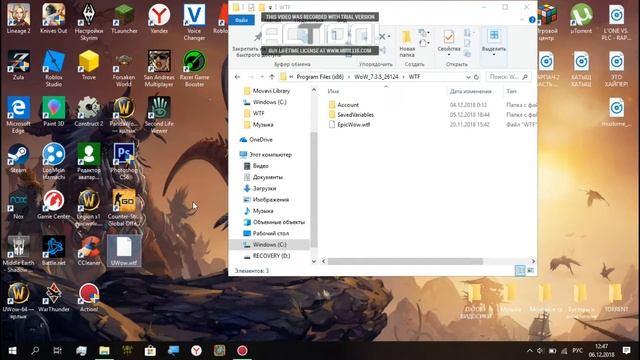The height and width of the screenshot is (360, 640).
Task: Open Task View on the taskbar
Action: pyautogui.click(x=58, y=350)
